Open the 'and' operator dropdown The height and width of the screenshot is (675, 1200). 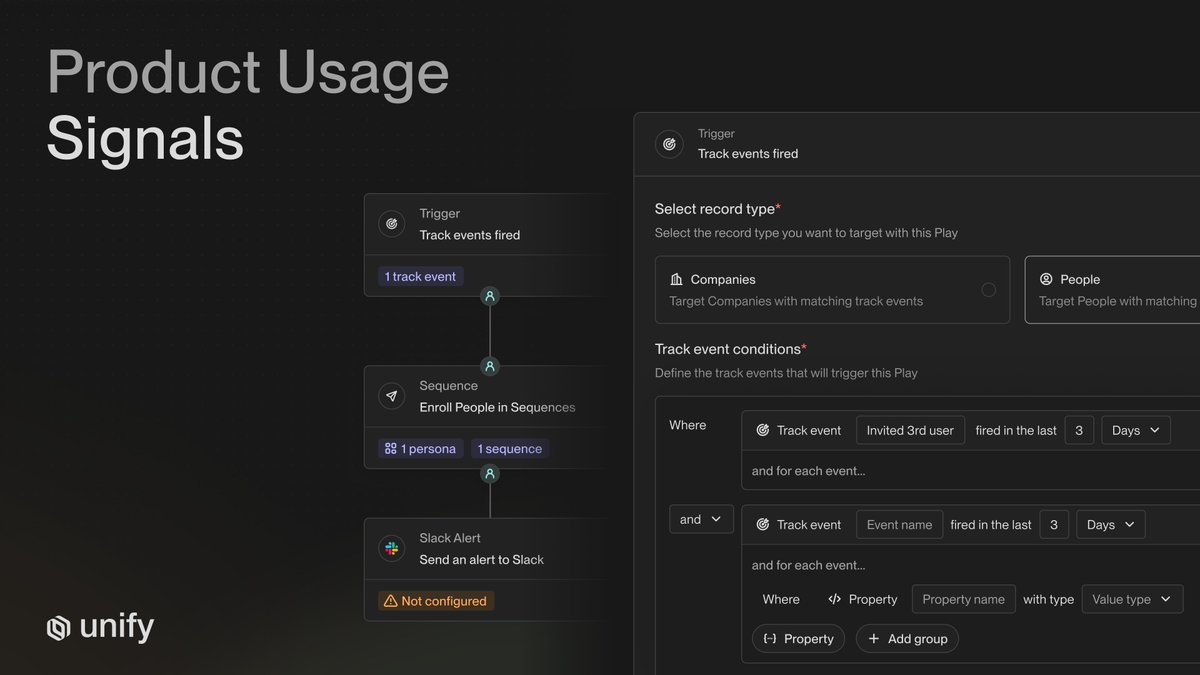click(701, 519)
